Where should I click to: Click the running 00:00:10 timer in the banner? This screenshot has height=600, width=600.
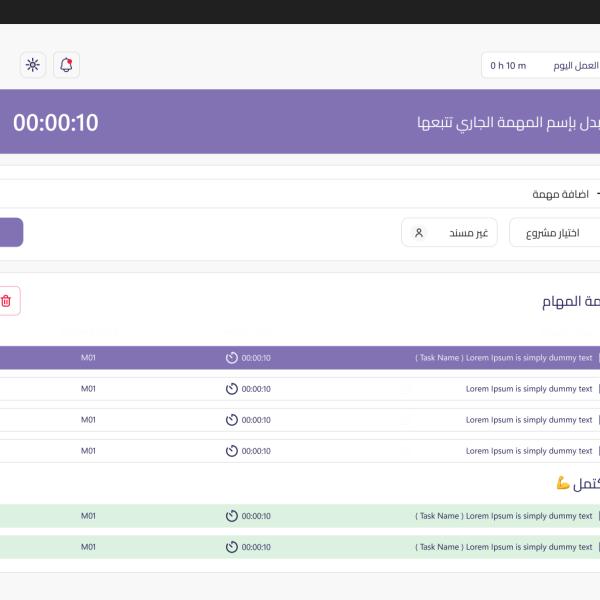[56, 123]
